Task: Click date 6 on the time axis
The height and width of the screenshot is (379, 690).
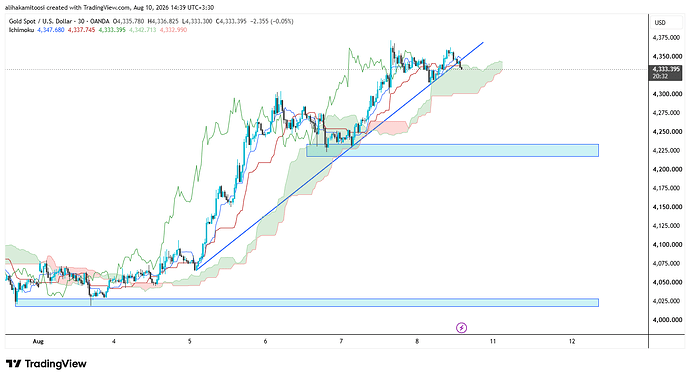Action: pyautogui.click(x=265, y=341)
